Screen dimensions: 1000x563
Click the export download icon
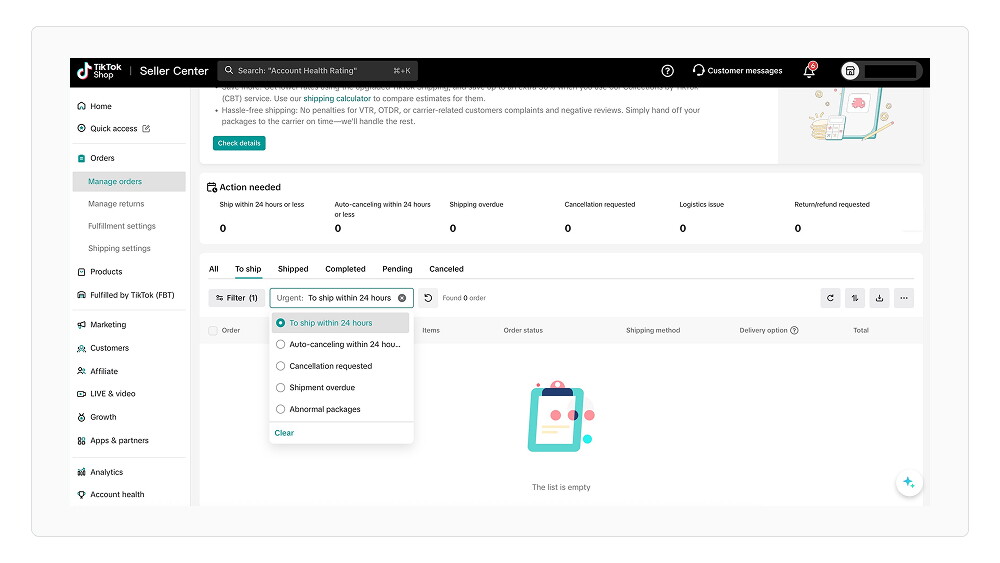(879, 298)
